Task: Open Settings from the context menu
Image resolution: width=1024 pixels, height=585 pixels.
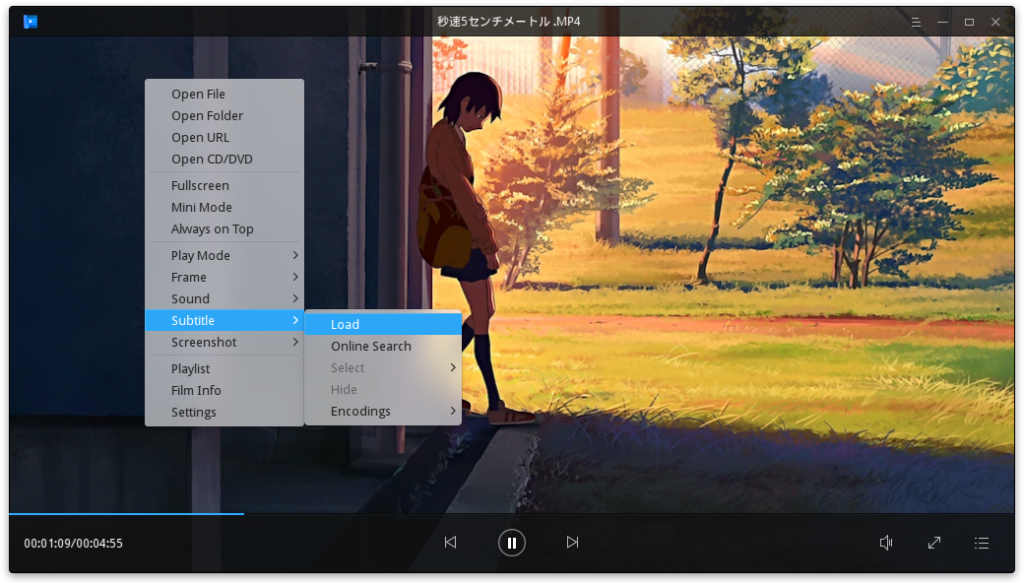Action: point(194,411)
